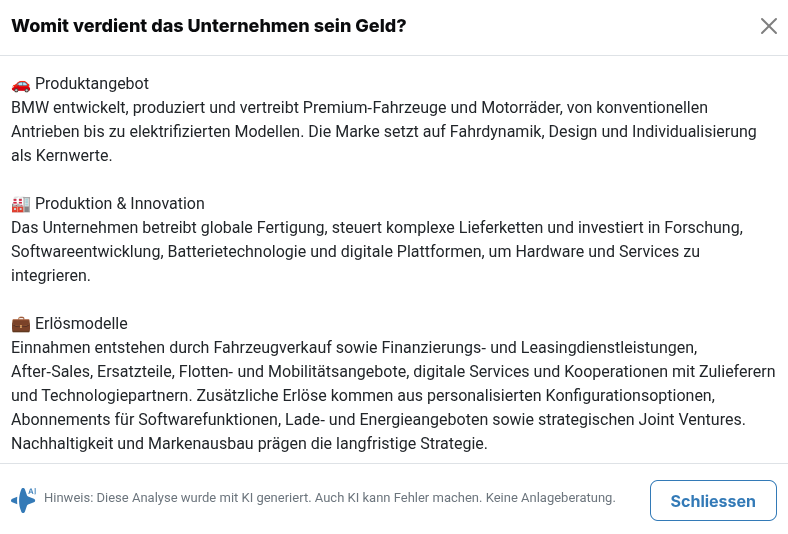Click the line starting 'BMW entwickelt, produziert'

point(359,108)
